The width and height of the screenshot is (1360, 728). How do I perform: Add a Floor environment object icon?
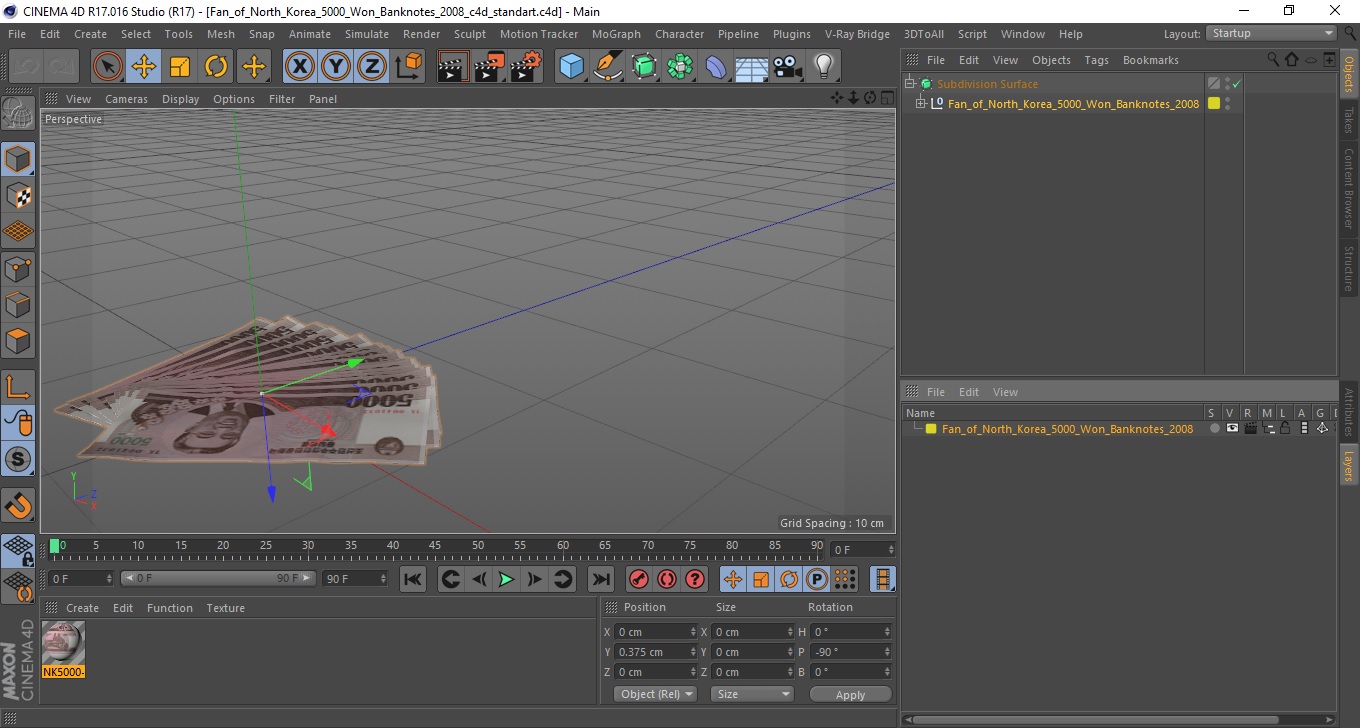pos(752,67)
